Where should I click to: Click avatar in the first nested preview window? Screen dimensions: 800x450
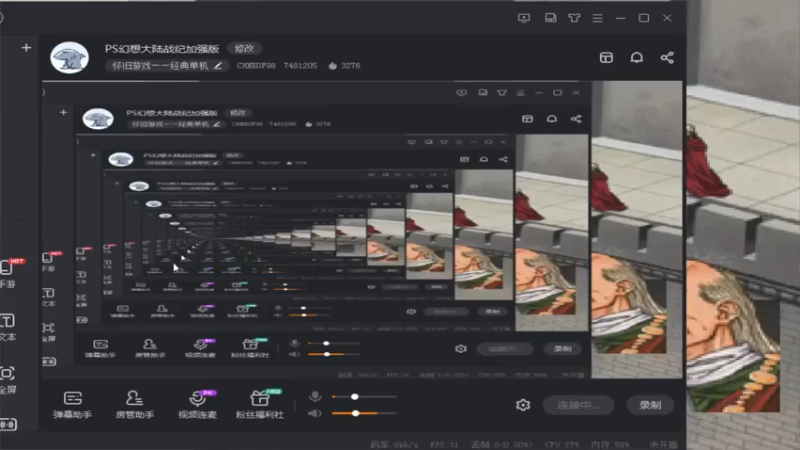[97, 119]
